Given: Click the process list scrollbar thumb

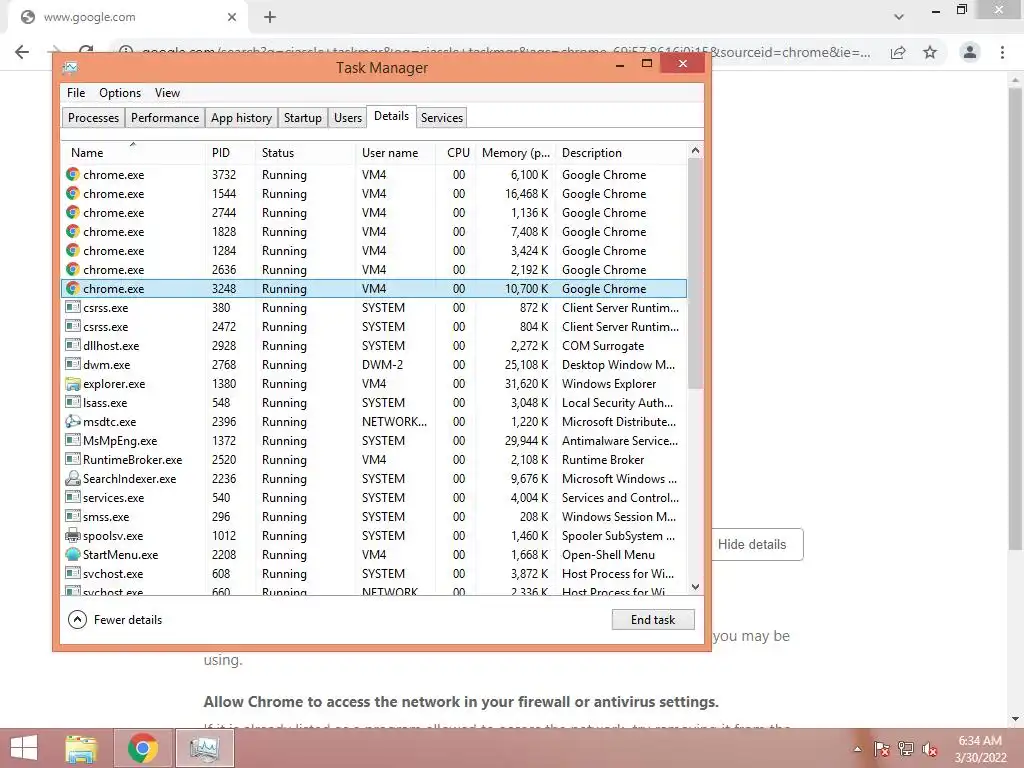Looking at the screenshot, I should [x=696, y=273].
